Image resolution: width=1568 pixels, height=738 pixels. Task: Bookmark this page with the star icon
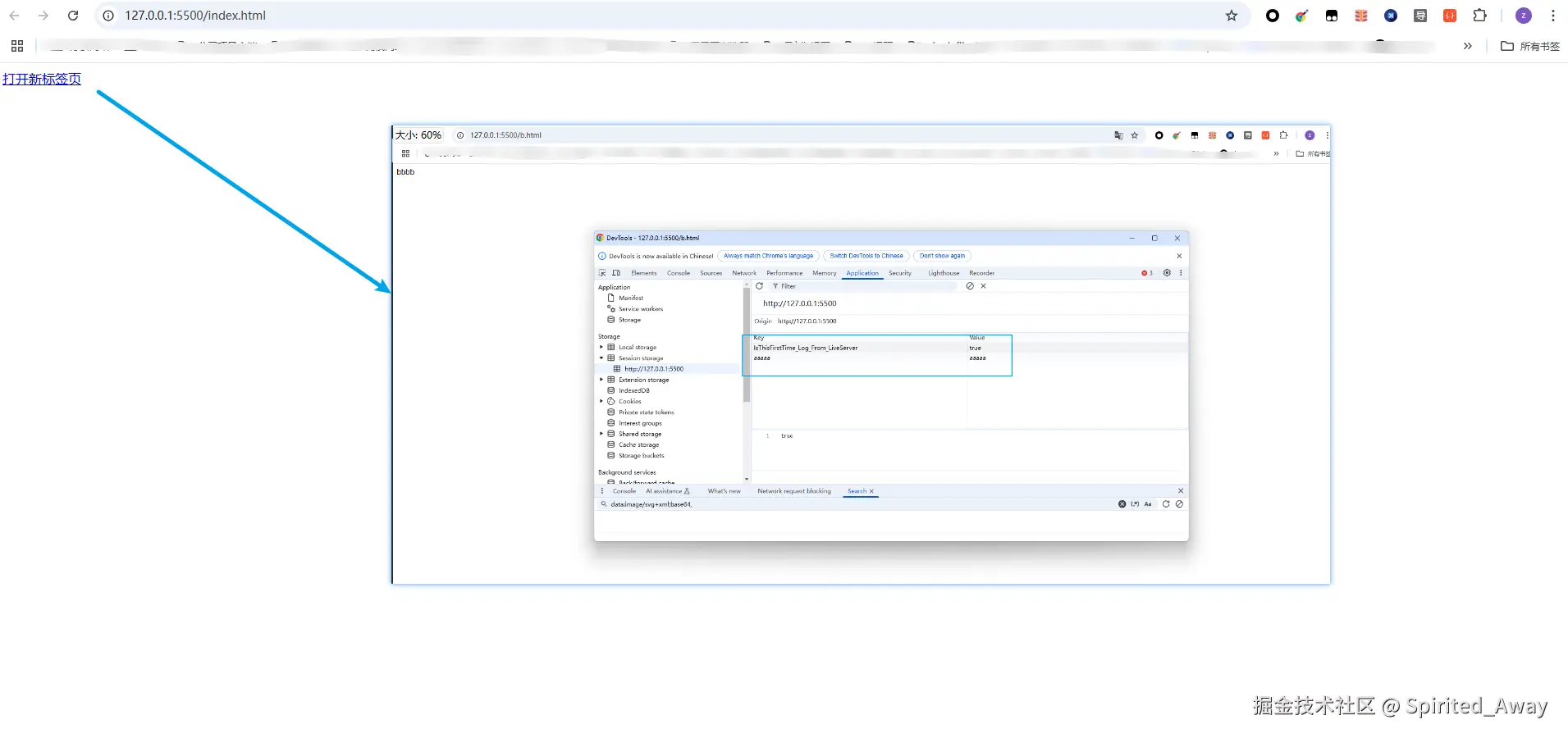point(1232,16)
